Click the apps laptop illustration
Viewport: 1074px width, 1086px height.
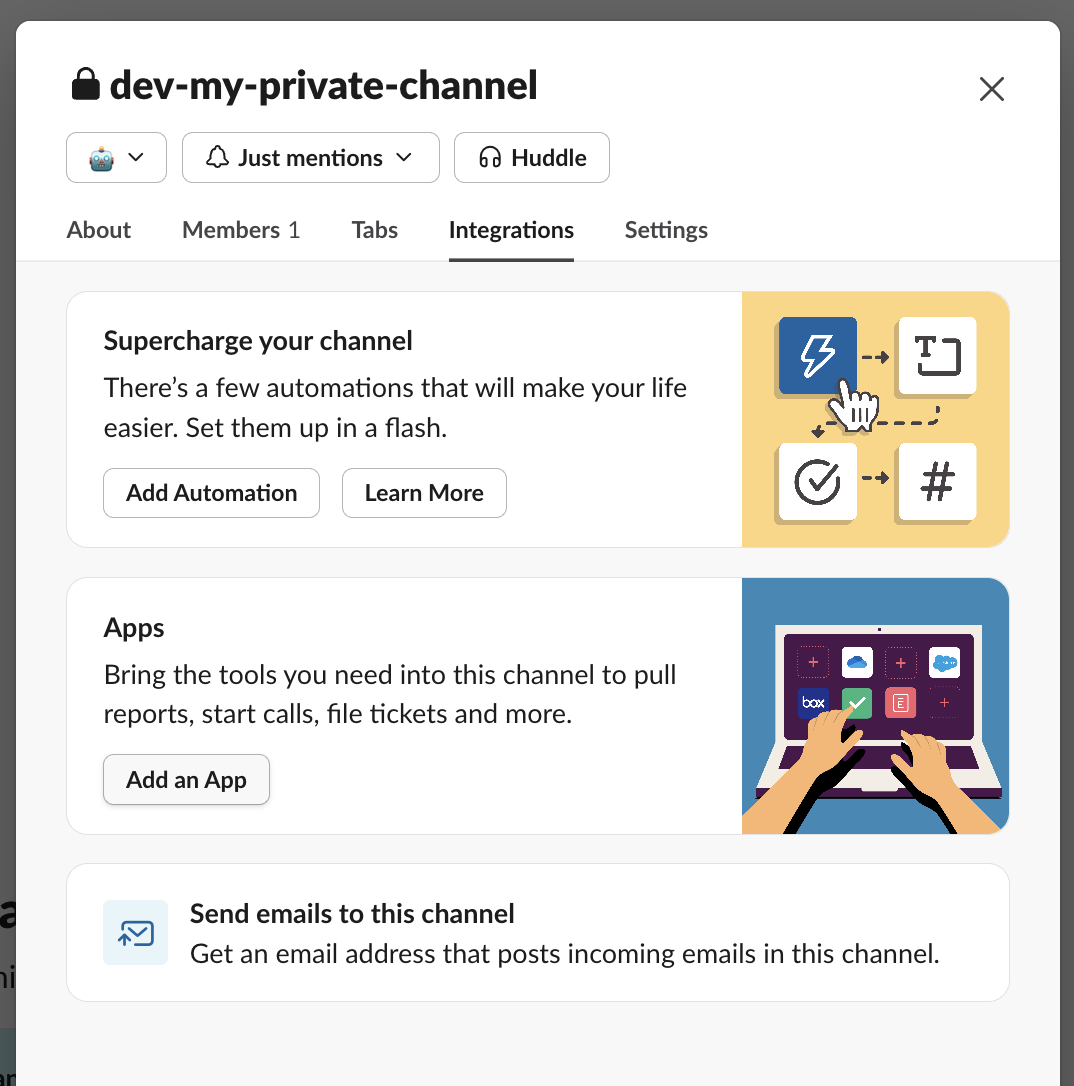coord(875,706)
